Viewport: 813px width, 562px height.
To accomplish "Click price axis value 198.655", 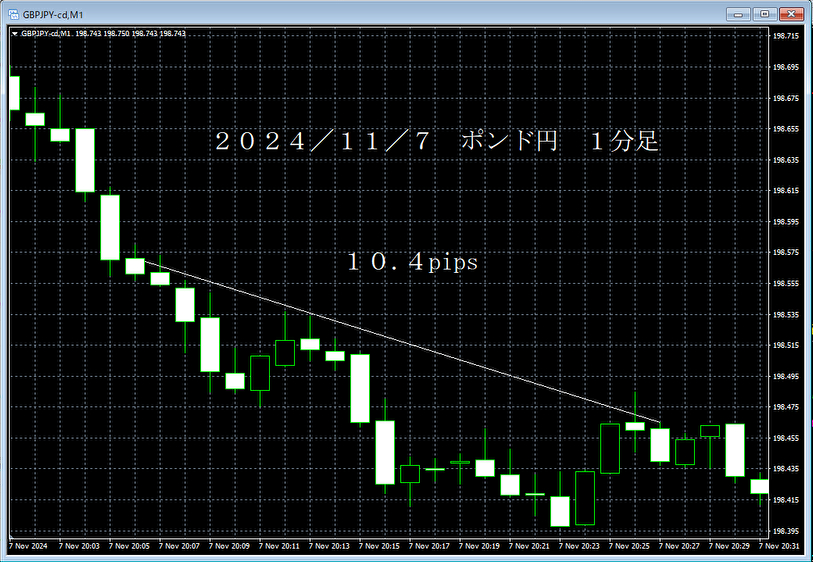I will tap(786, 129).
